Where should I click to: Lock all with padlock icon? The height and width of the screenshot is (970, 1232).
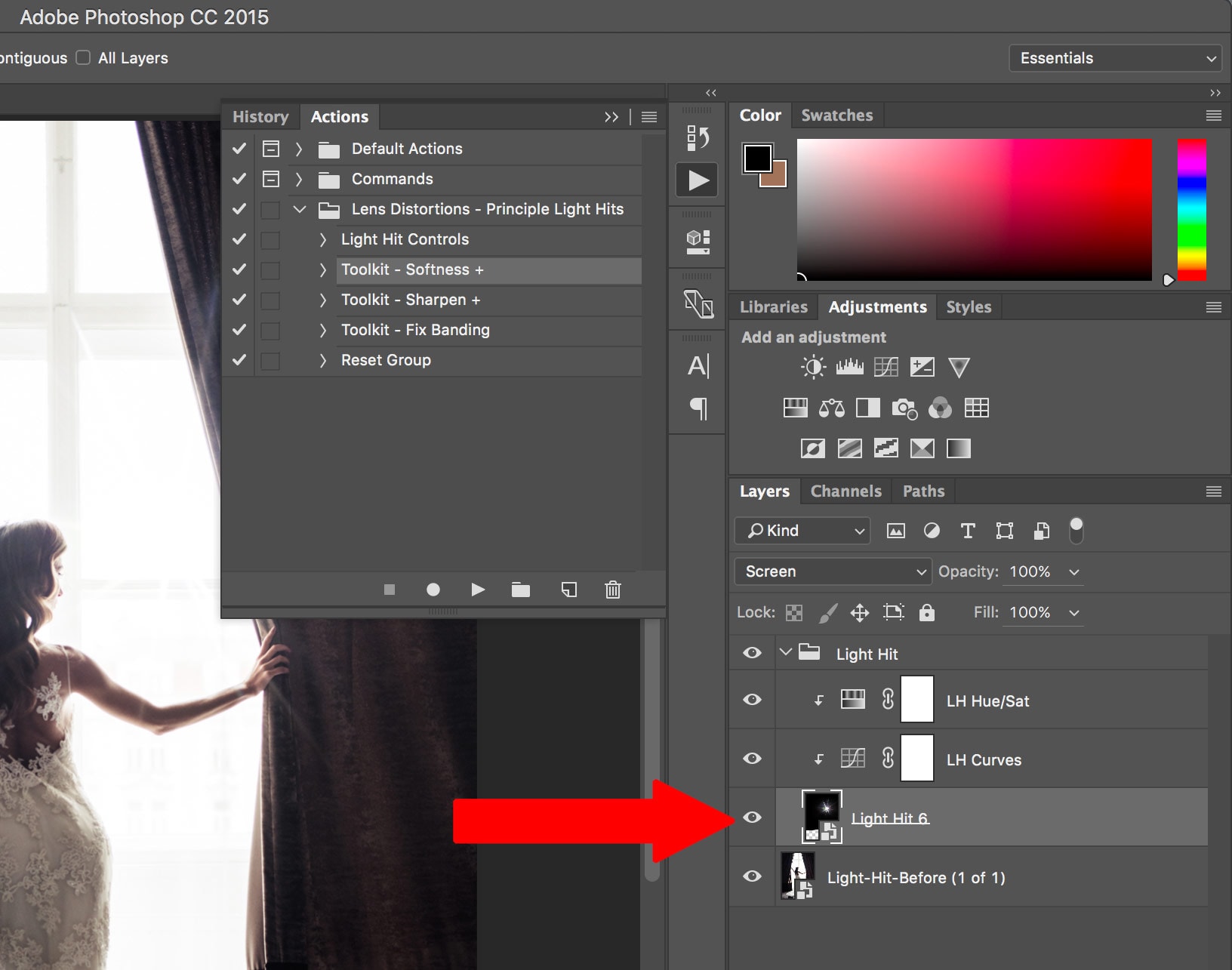927,613
